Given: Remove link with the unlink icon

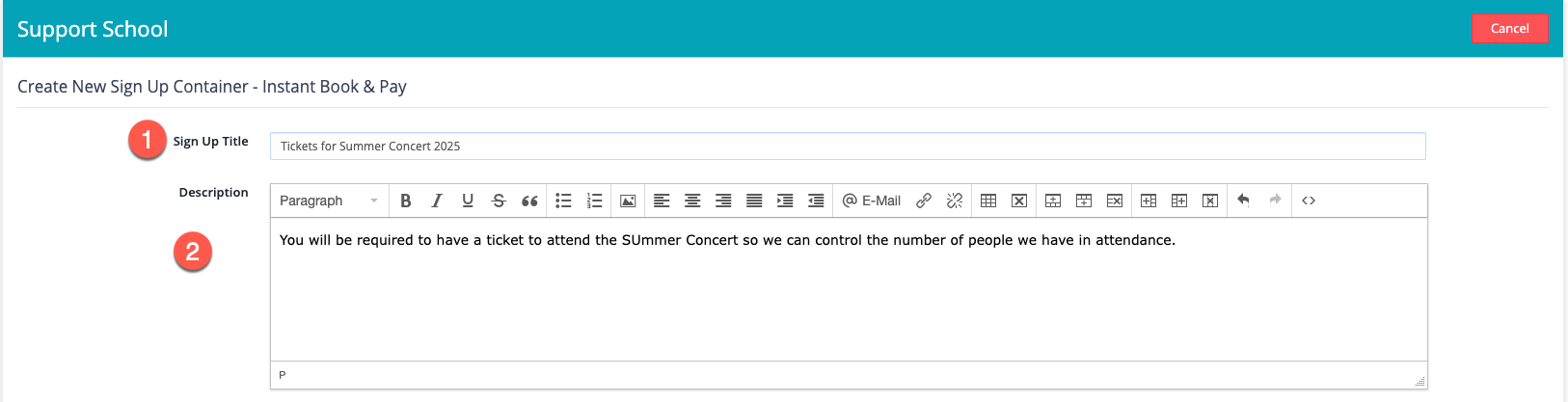Looking at the screenshot, I should (955, 201).
